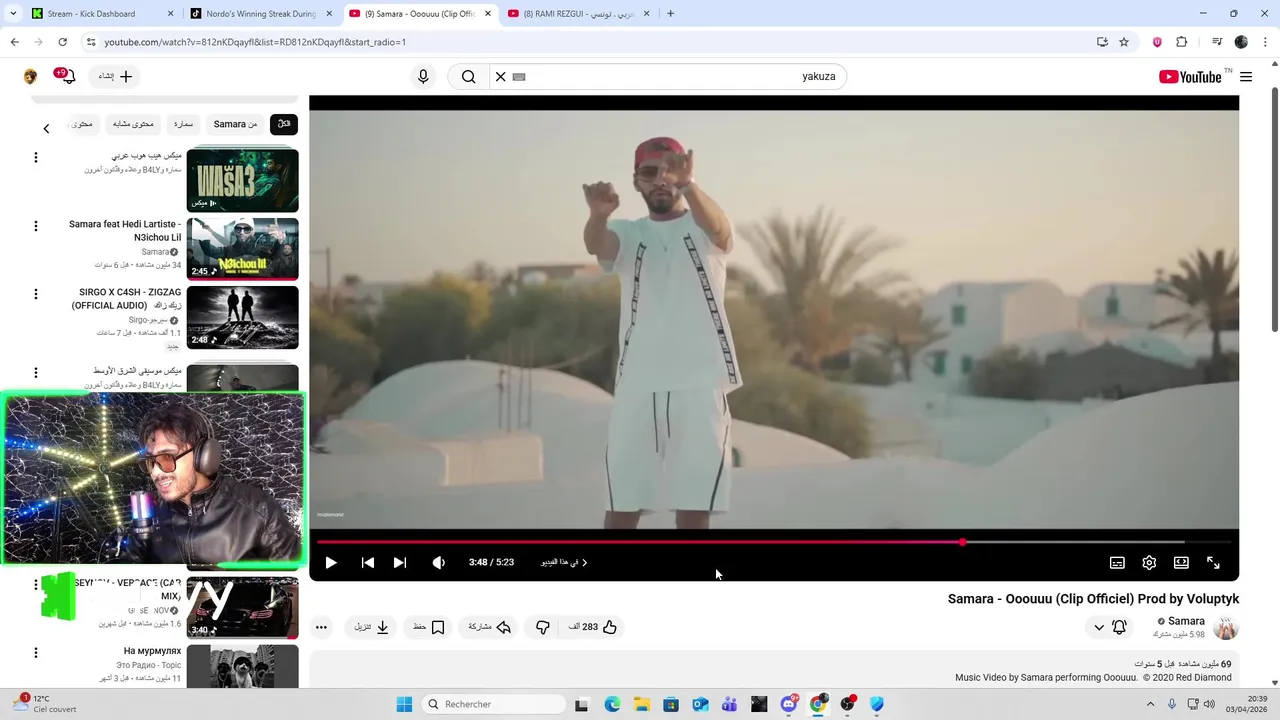Create new content with إنشاء button

[116, 77]
